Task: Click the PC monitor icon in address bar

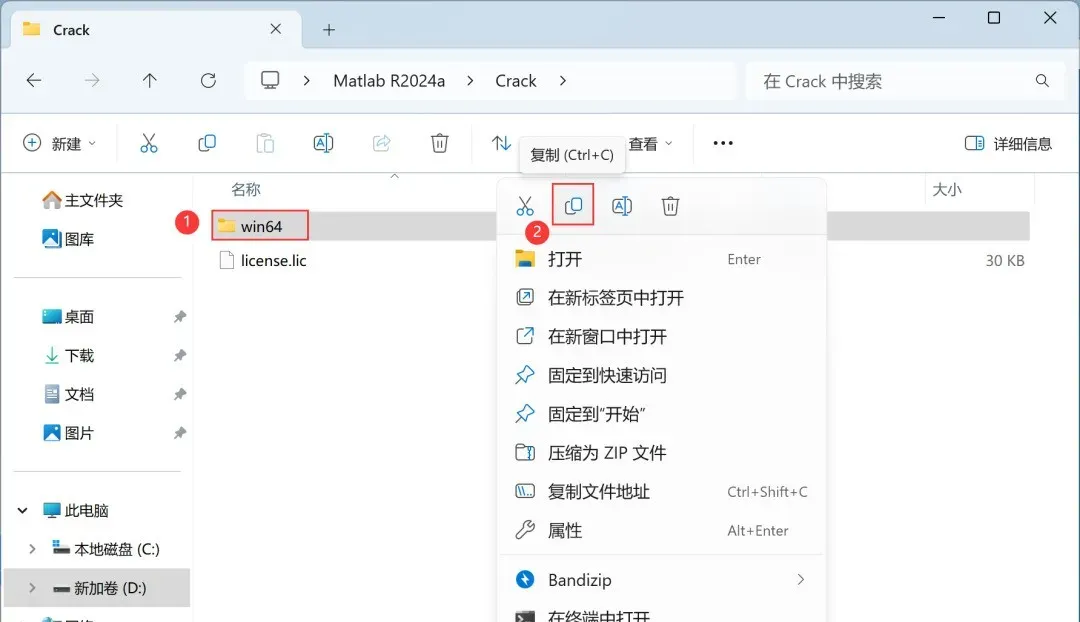Action: 270,81
